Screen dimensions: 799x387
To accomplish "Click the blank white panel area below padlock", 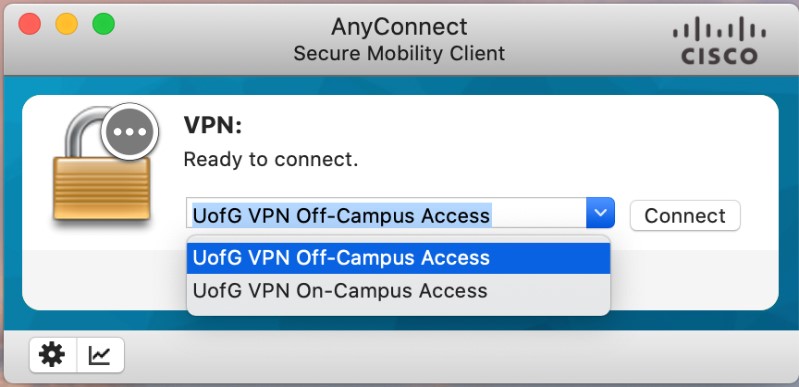I will click(x=102, y=278).
